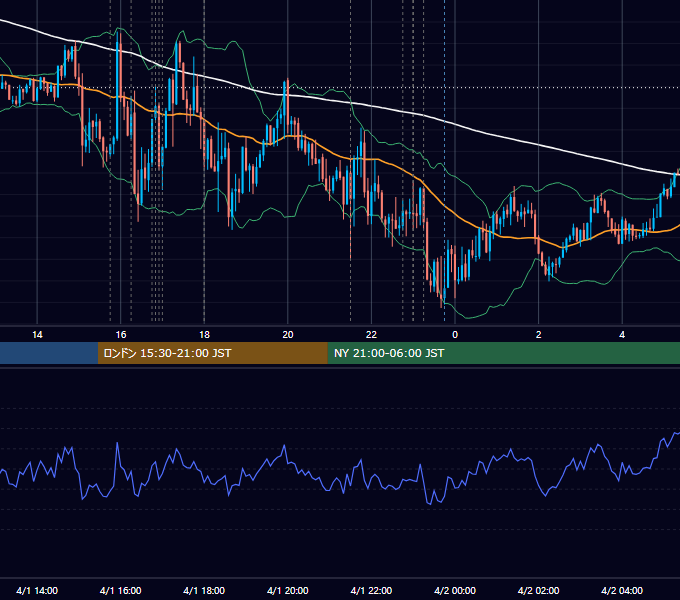Click the 16 hour label on the price chart axis
This screenshot has width=680, height=600.
pos(121,335)
